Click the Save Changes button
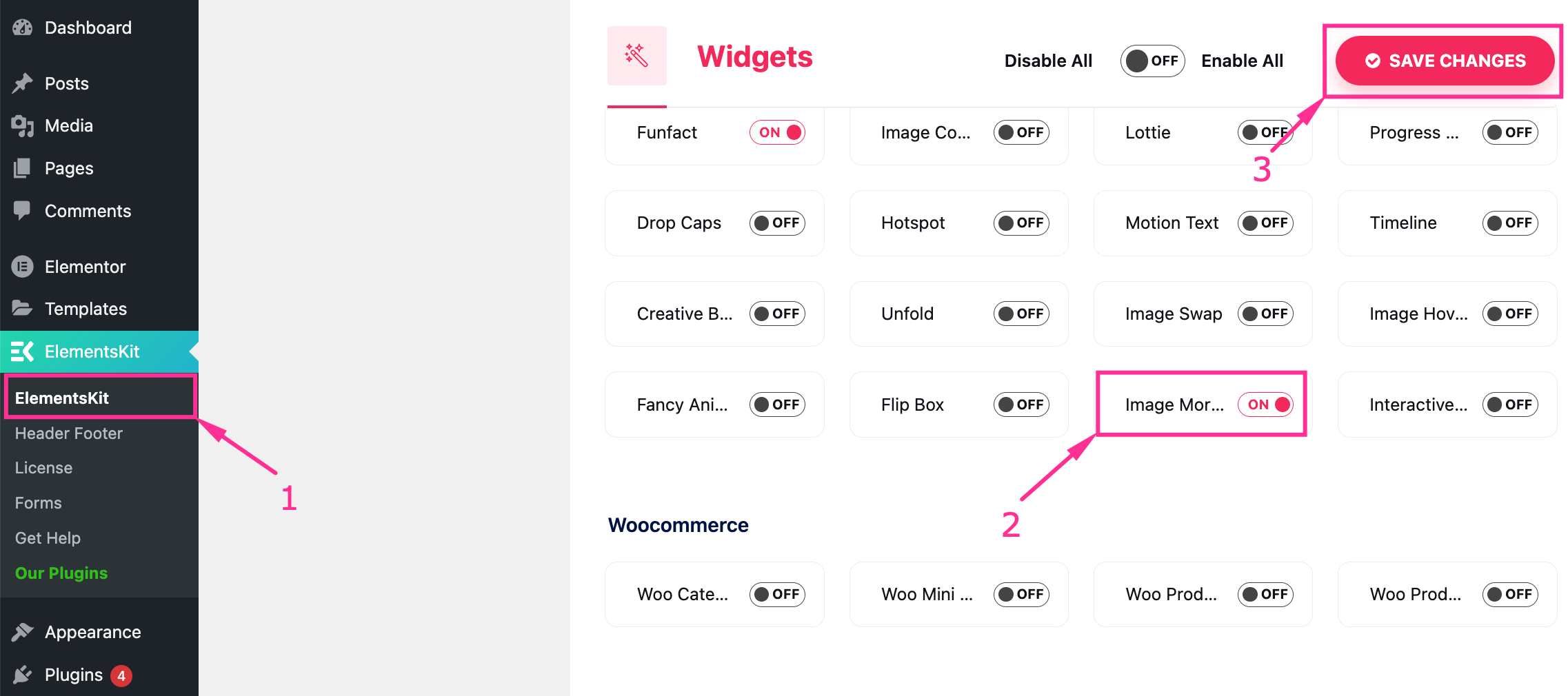The height and width of the screenshot is (696, 1568). pyautogui.click(x=1445, y=61)
